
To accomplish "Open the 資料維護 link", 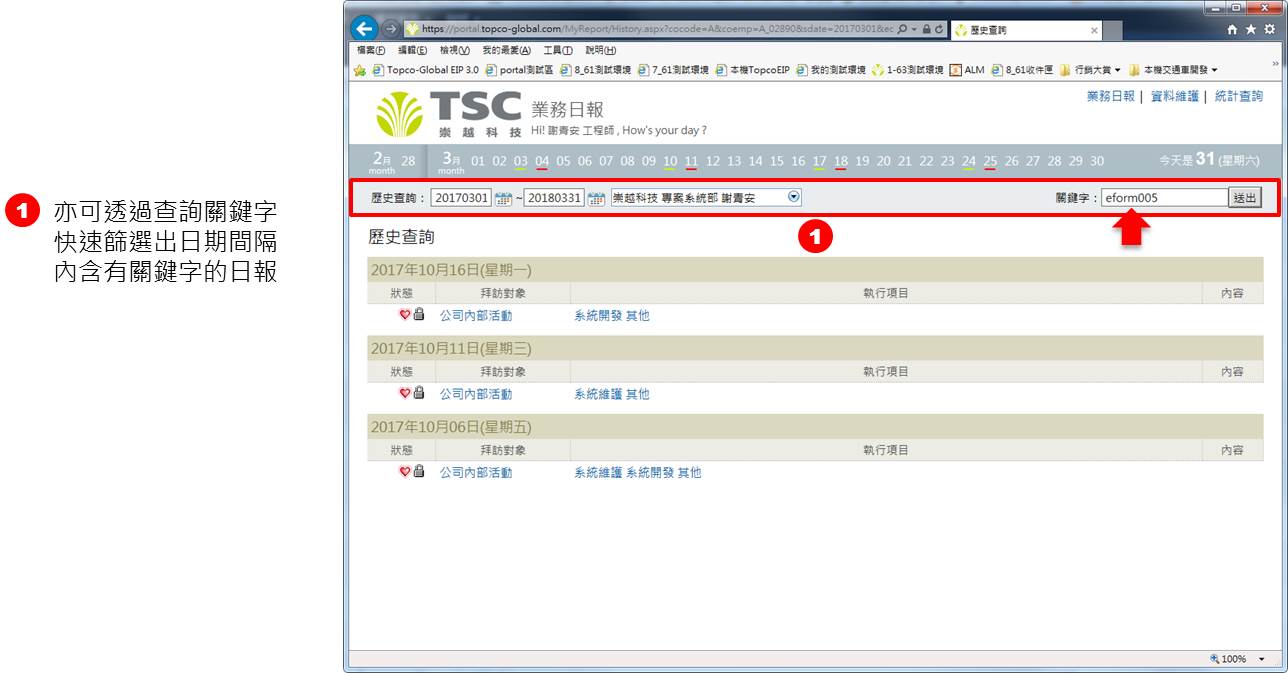I will click(1175, 96).
